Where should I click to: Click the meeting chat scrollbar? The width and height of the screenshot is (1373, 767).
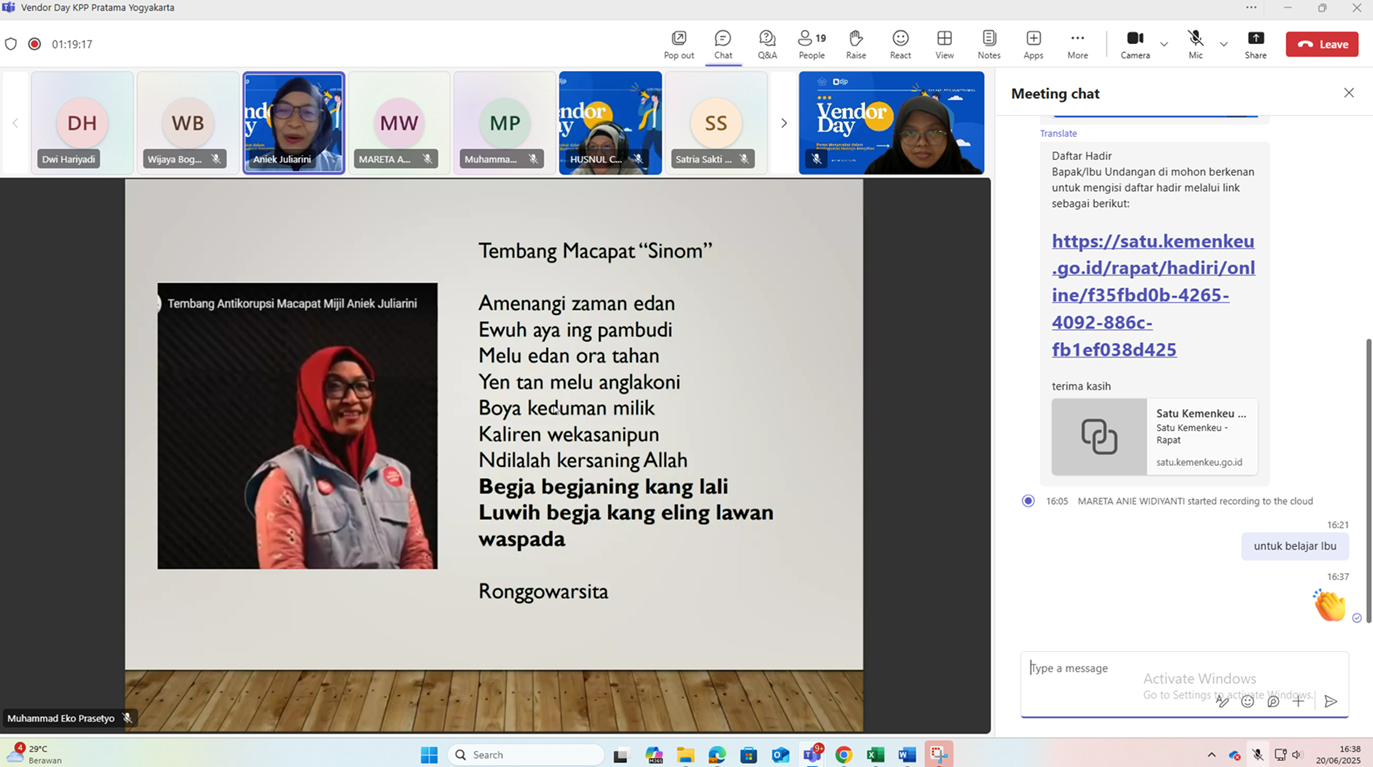pyautogui.click(x=1368, y=480)
